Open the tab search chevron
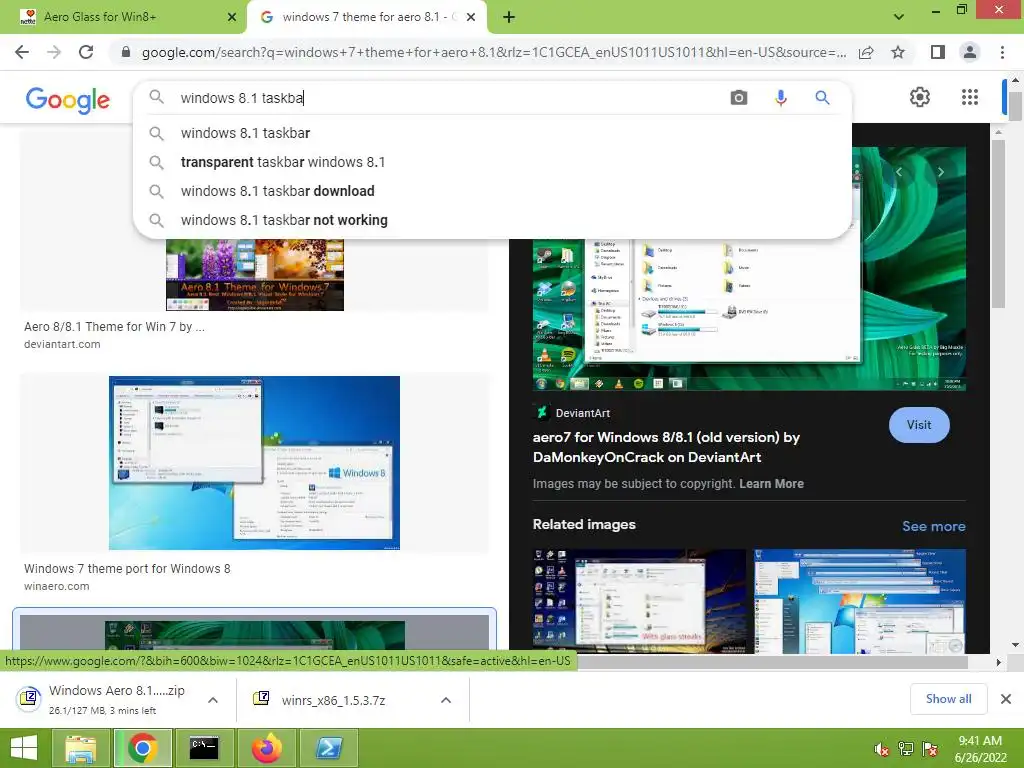 (899, 17)
